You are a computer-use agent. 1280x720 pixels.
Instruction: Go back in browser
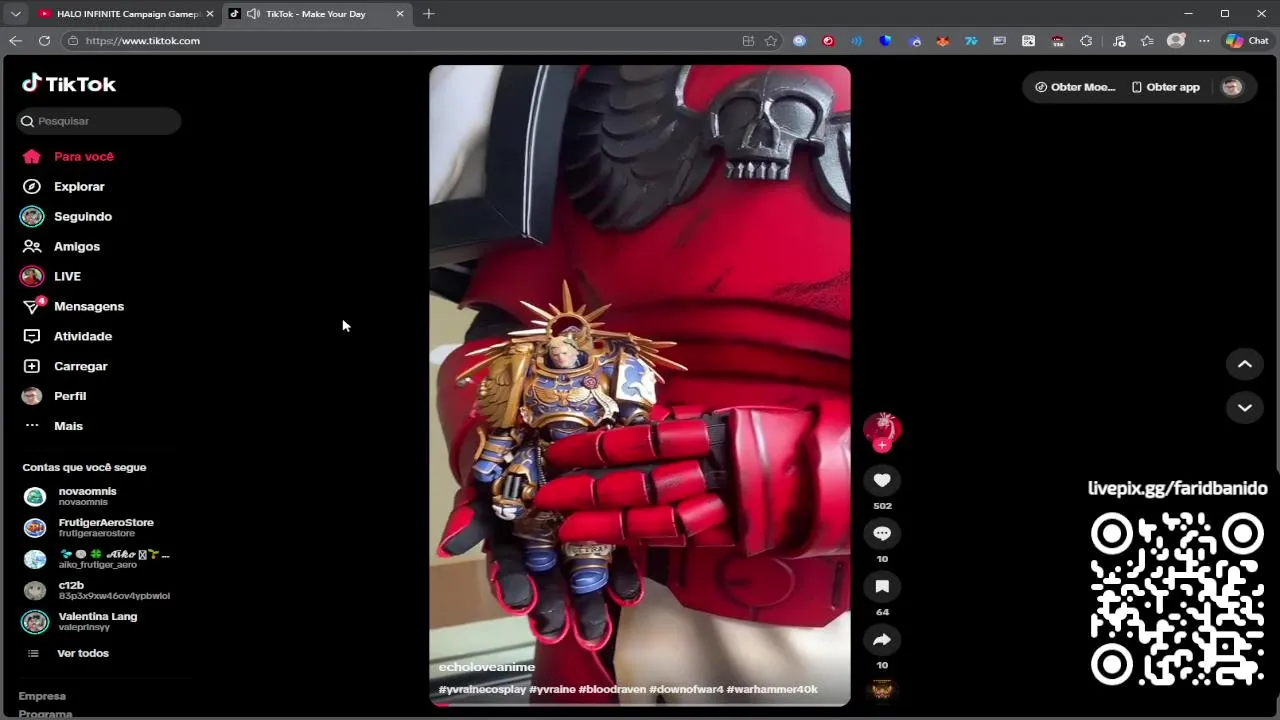pos(15,41)
